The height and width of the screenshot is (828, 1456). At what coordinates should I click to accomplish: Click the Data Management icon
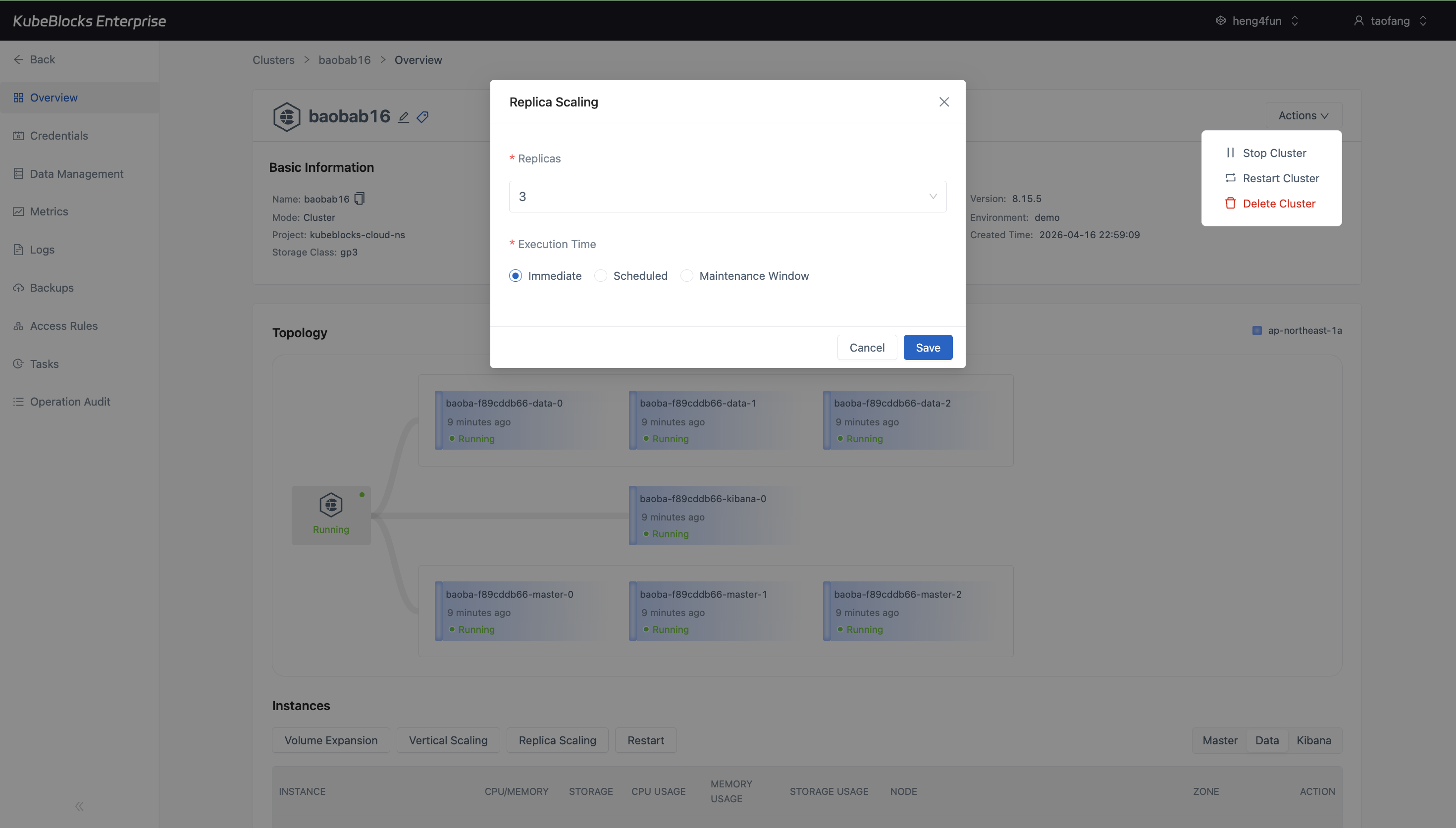pos(18,174)
